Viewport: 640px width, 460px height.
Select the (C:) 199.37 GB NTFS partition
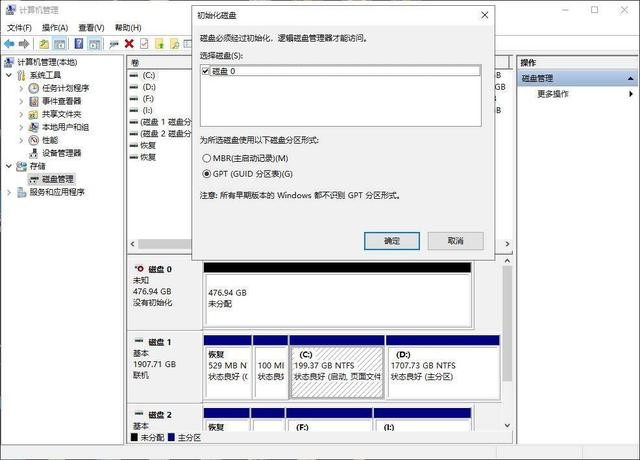337,372
